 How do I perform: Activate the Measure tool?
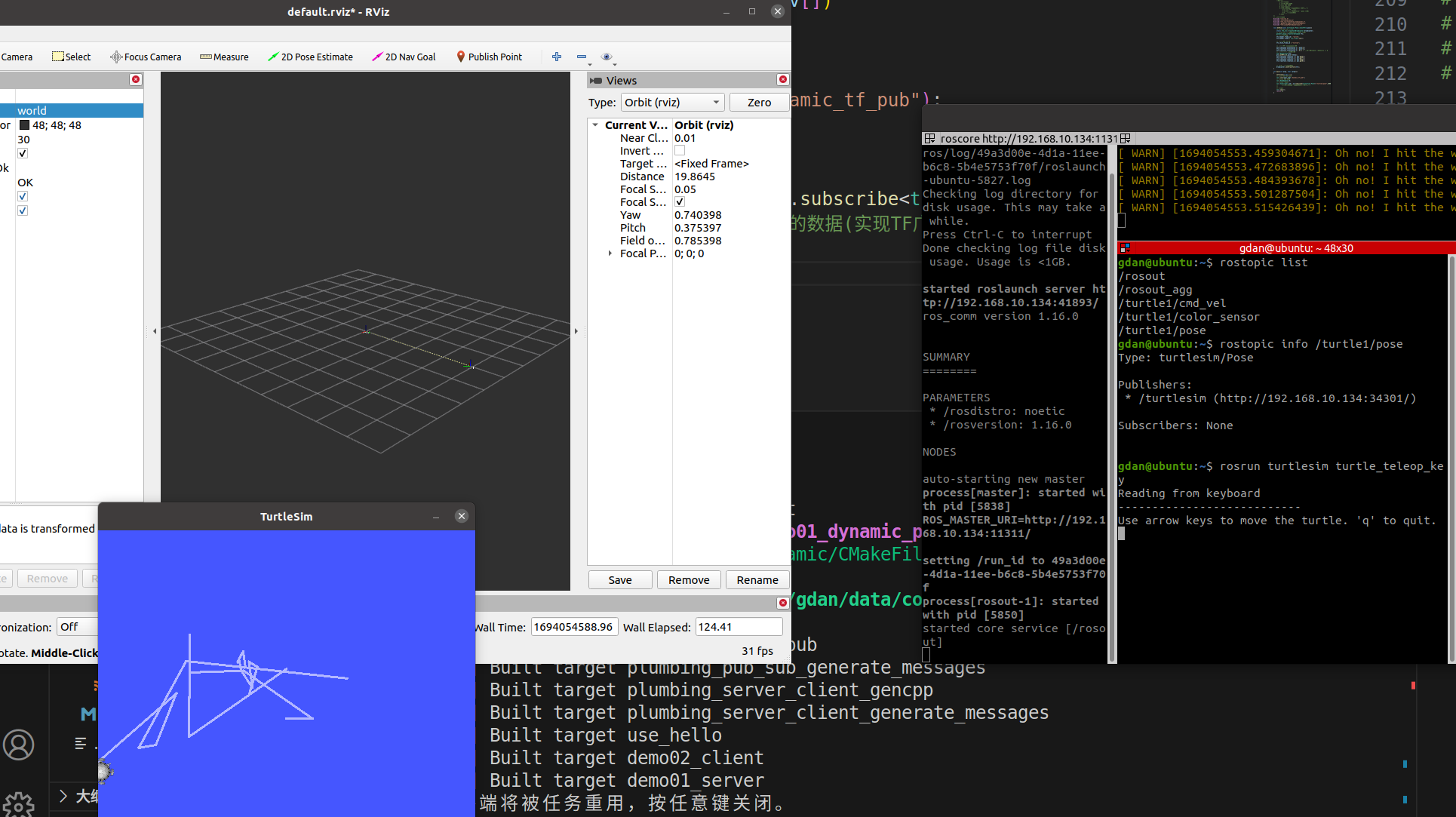point(224,57)
